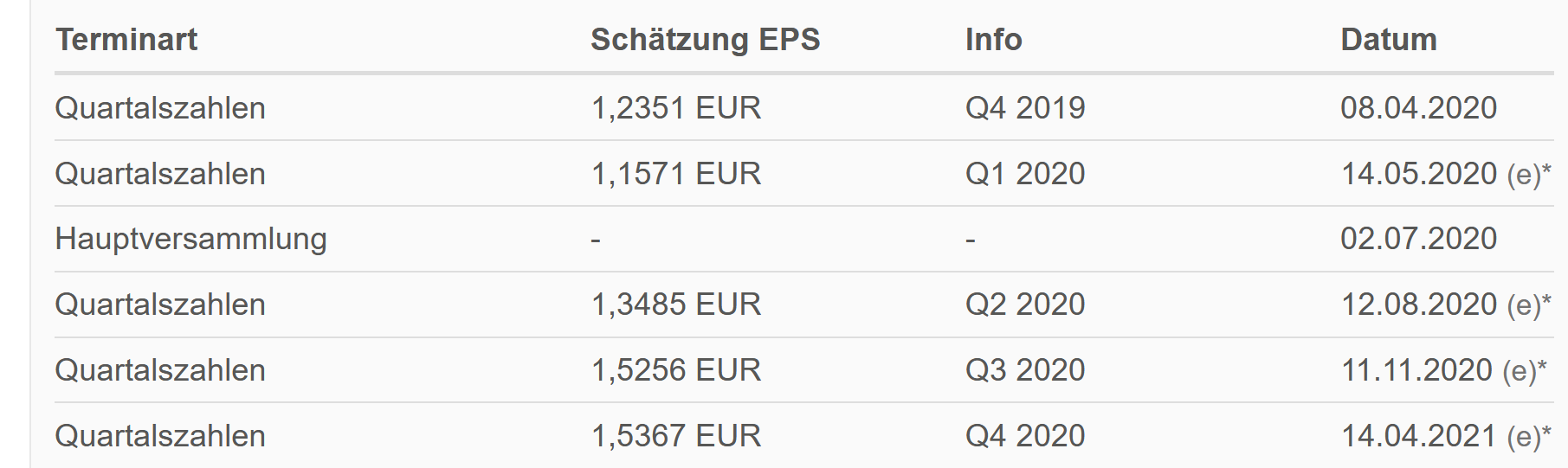Select the Q3 2020 info cell
The height and width of the screenshot is (468, 1568).
coord(1024,370)
